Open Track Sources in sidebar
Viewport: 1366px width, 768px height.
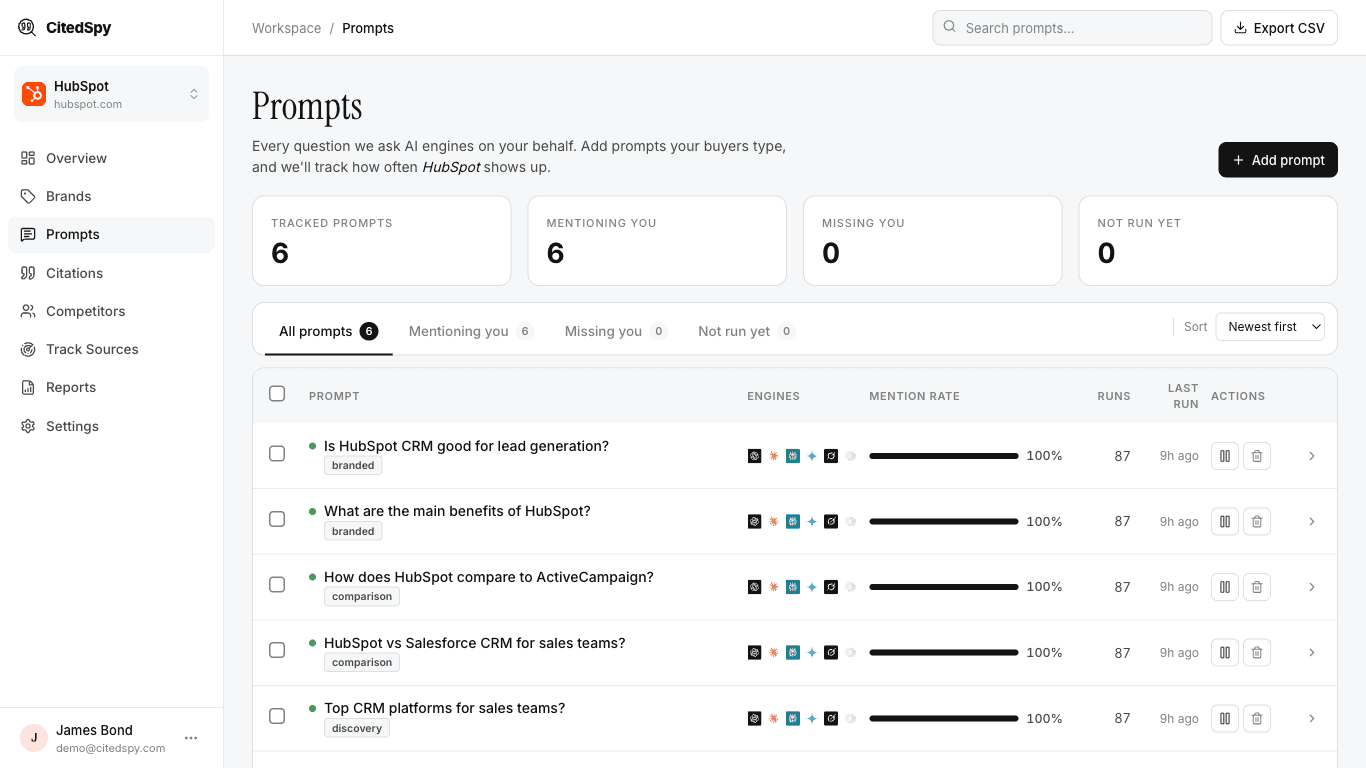(x=111, y=349)
